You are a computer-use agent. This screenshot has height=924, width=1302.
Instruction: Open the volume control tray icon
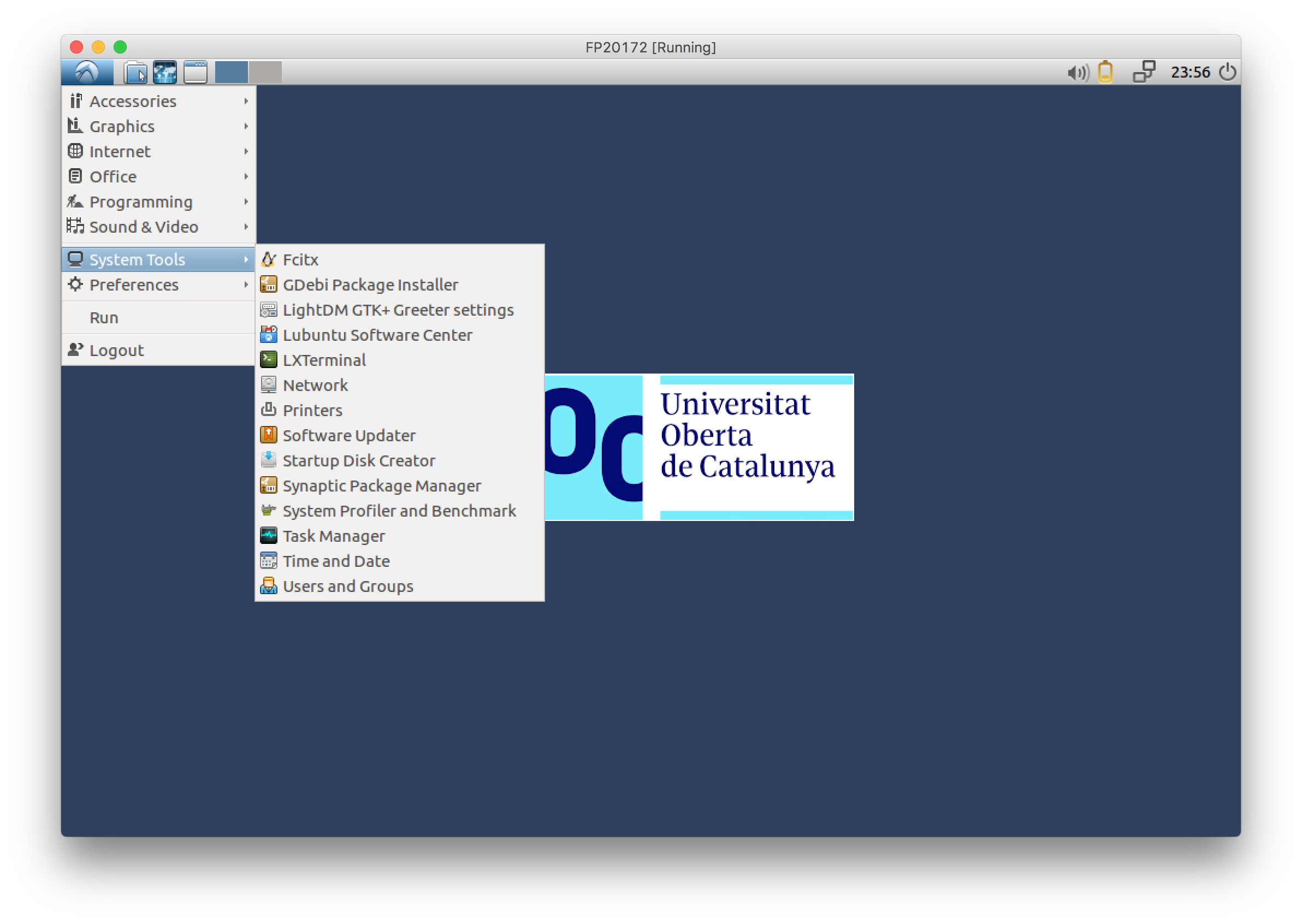pyautogui.click(x=1077, y=73)
